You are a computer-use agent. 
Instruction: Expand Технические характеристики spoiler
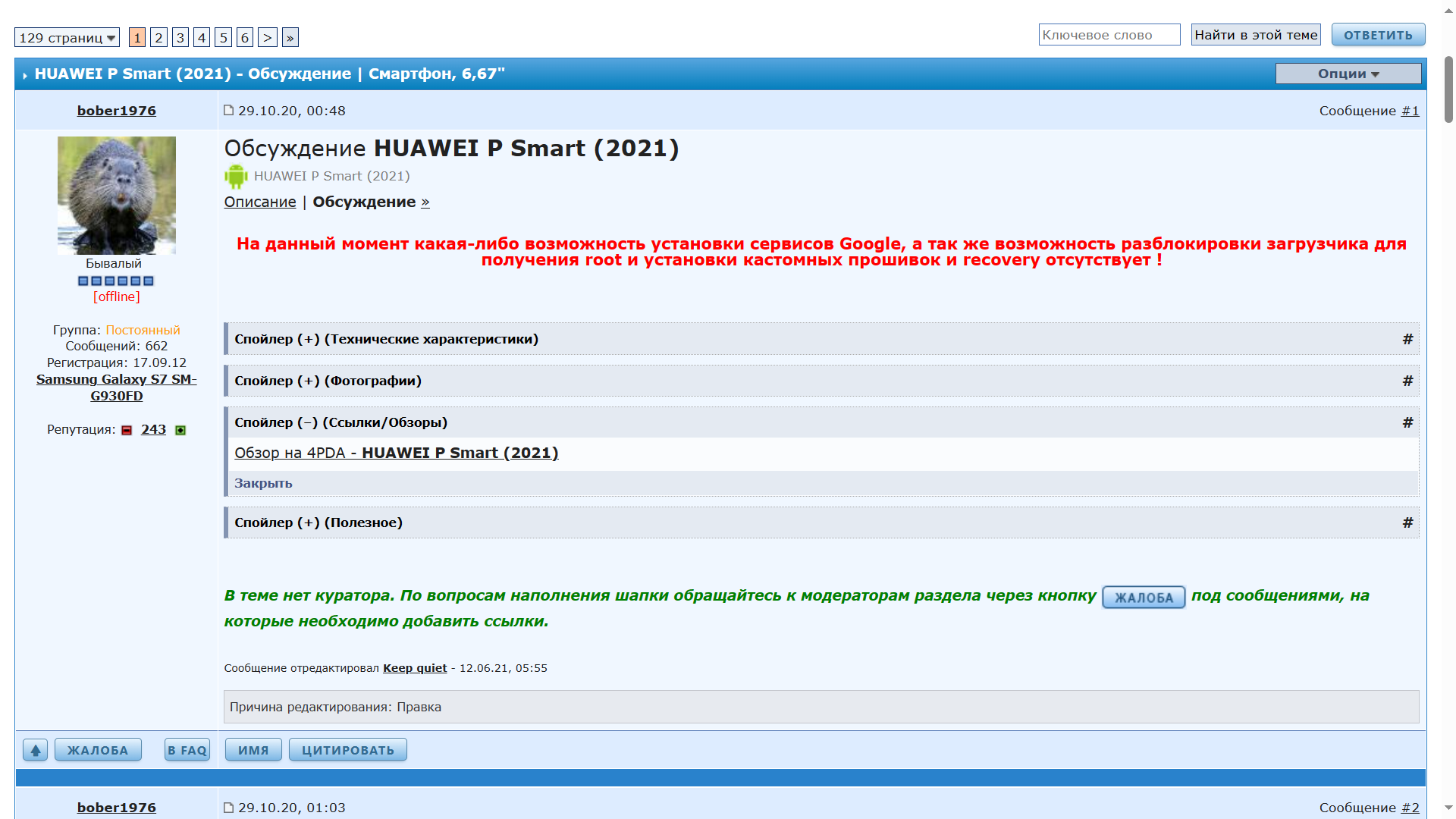point(387,339)
